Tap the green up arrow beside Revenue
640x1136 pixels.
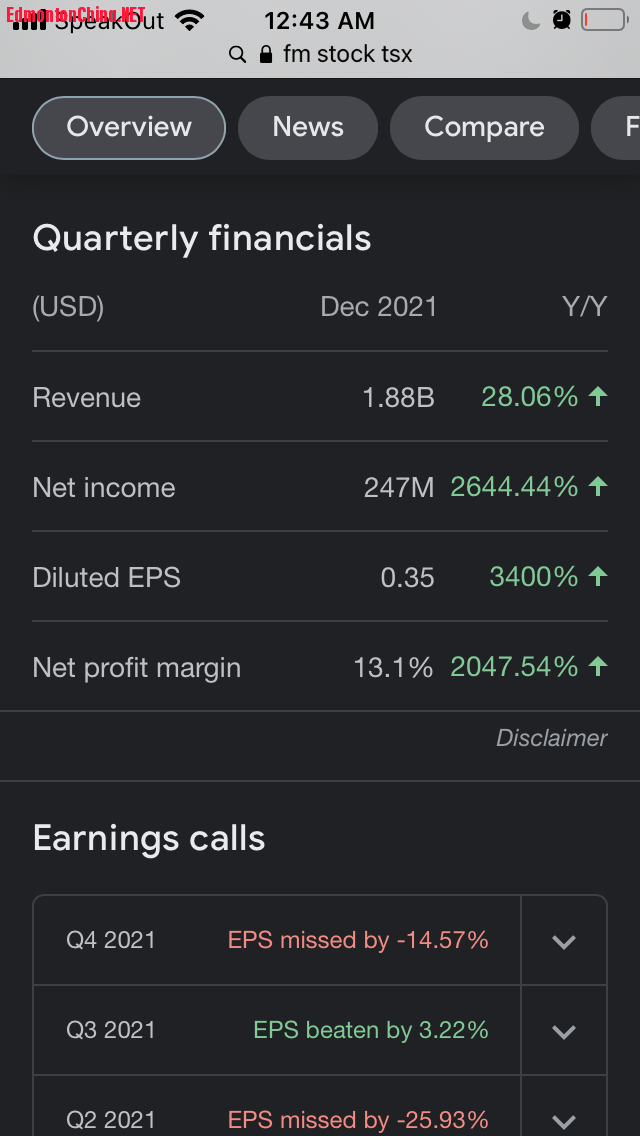[x=598, y=397]
